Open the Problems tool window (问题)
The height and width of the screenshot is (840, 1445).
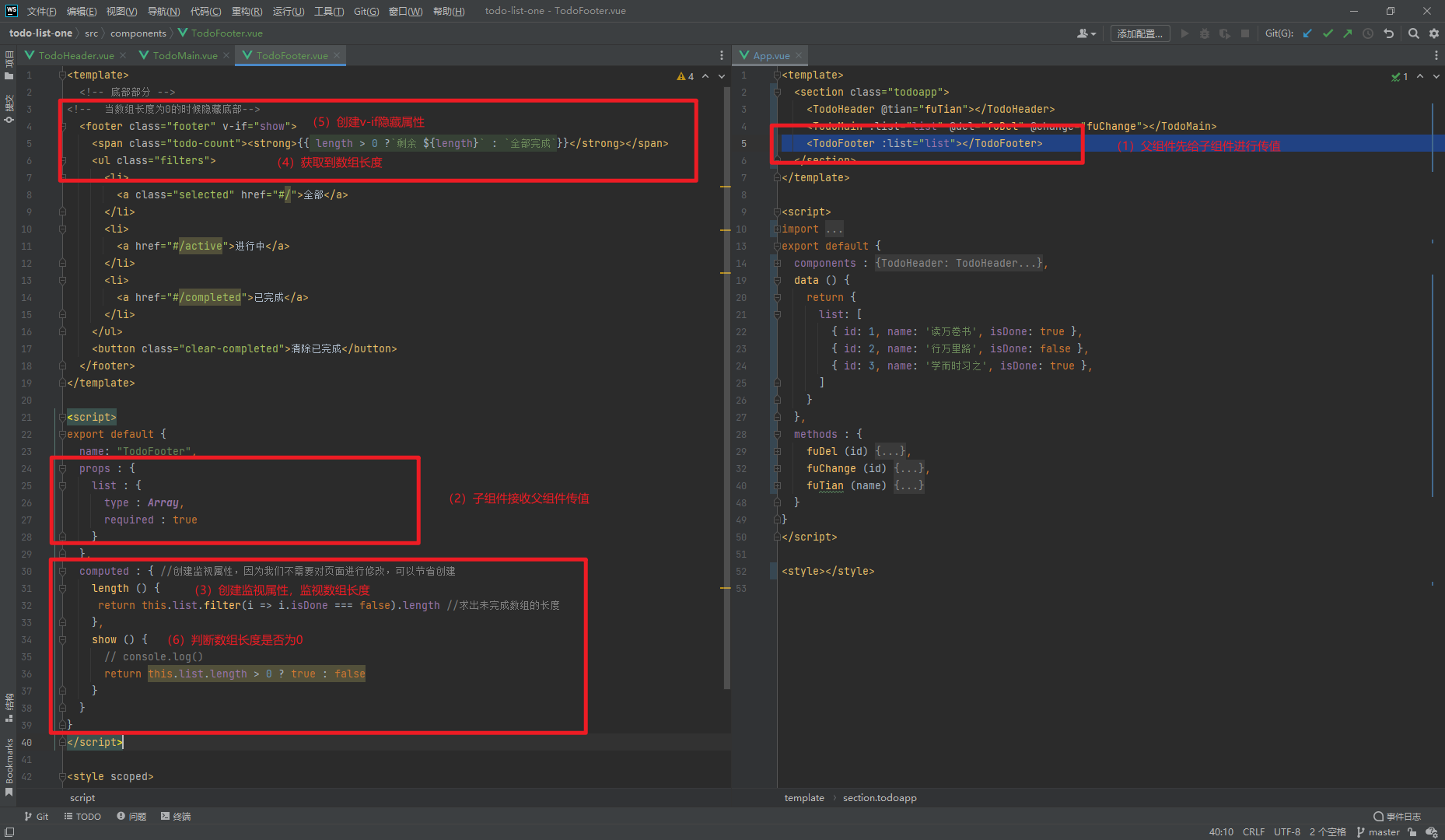point(131,817)
